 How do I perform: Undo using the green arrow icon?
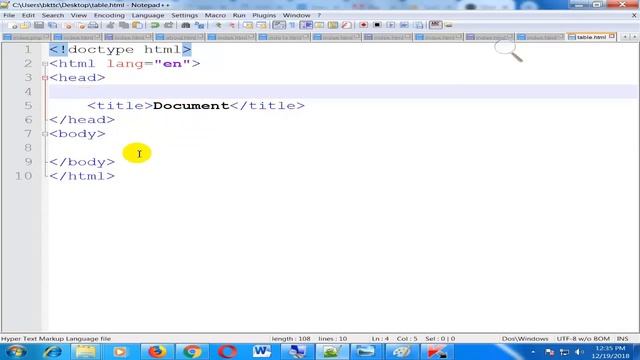point(155,25)
